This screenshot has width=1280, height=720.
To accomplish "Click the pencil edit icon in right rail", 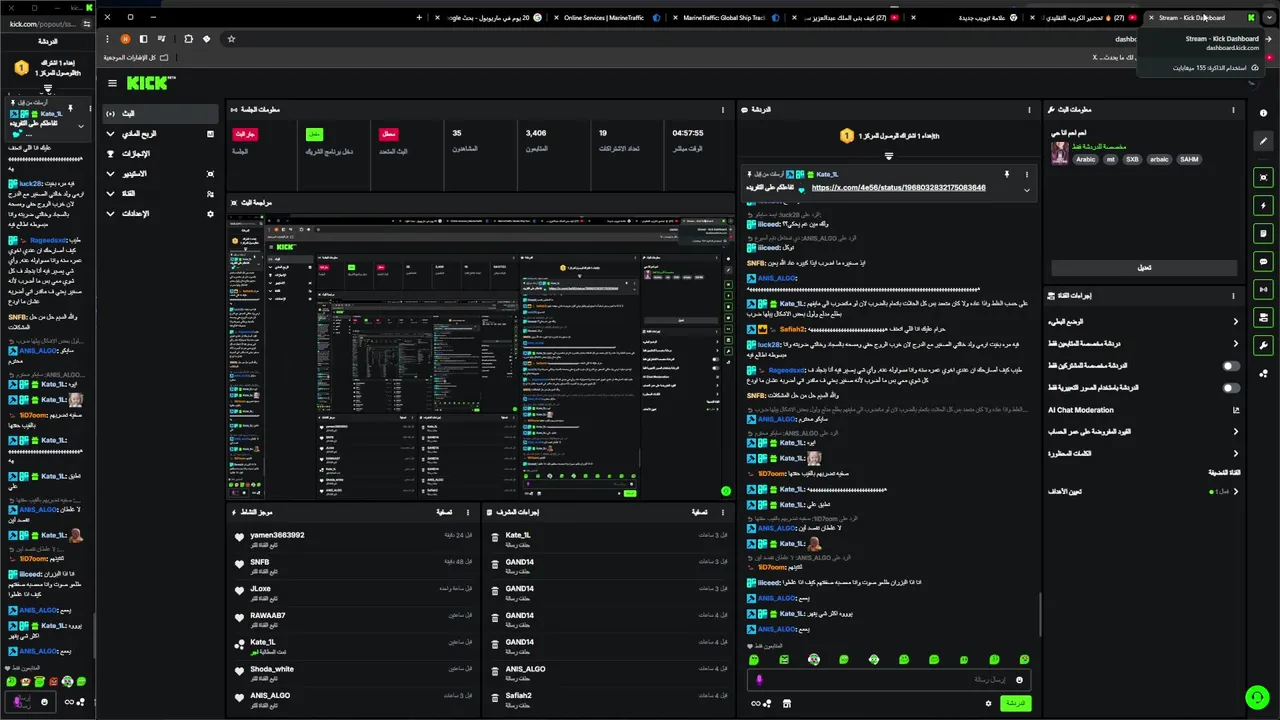I will [x=1264, y=141].
